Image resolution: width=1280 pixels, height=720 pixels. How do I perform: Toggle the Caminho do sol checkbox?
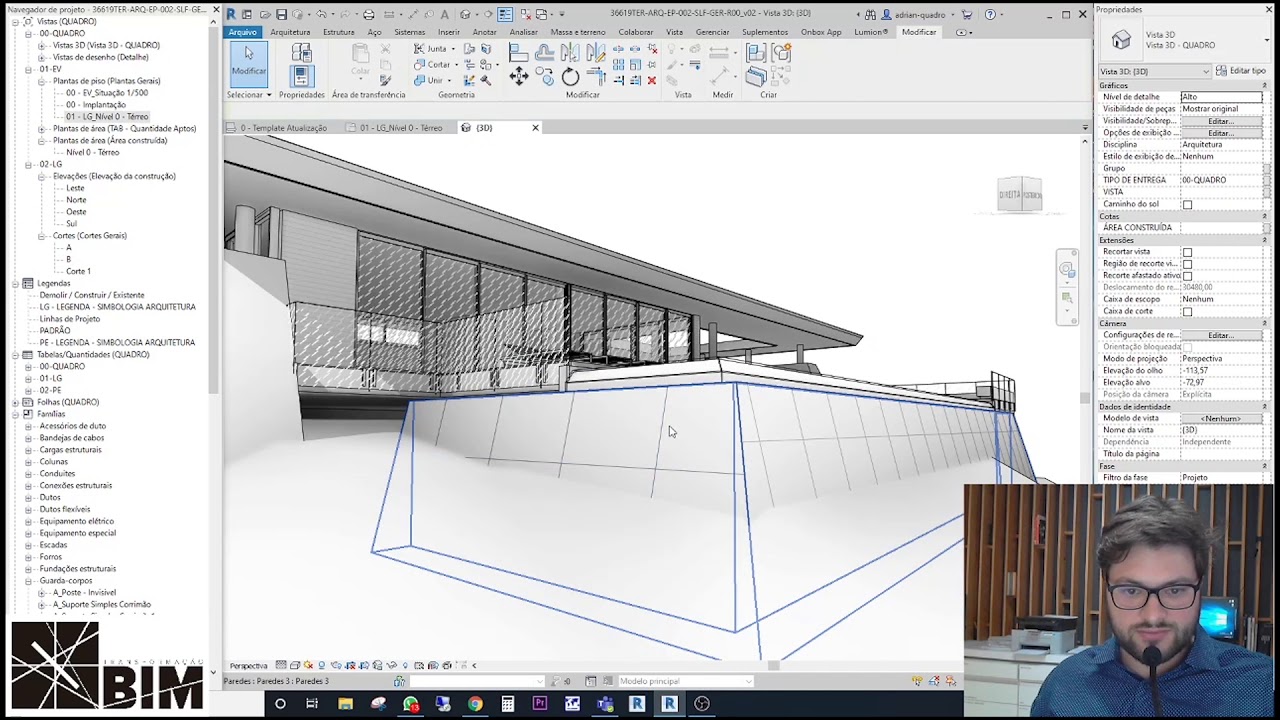coord(1187,204)
